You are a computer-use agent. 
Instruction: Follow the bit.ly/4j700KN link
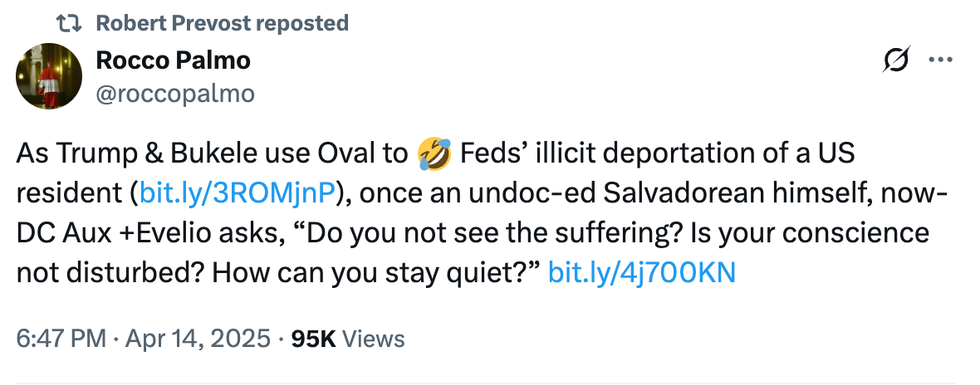[642, 272]
